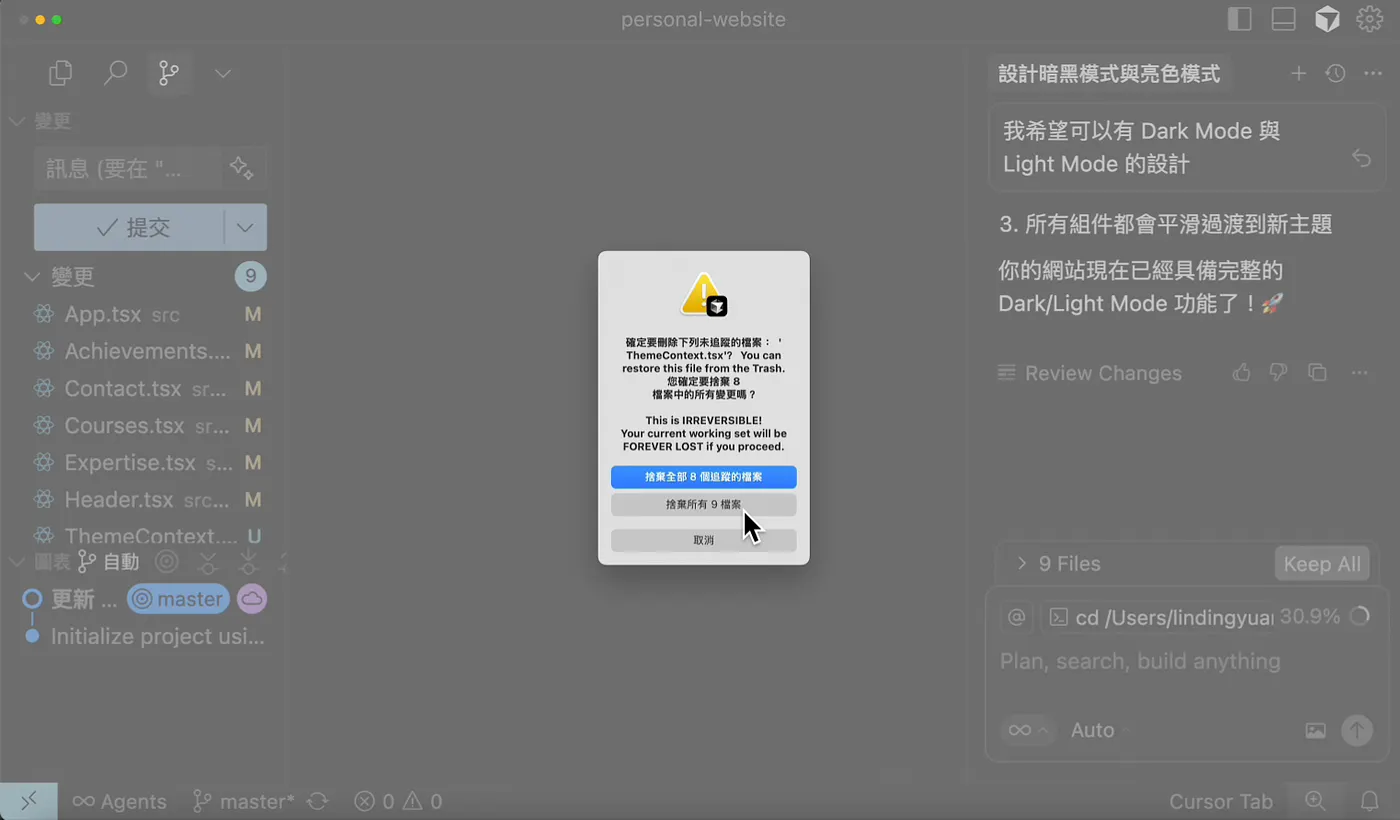Click the 自動 branch selector in graph

109,562
